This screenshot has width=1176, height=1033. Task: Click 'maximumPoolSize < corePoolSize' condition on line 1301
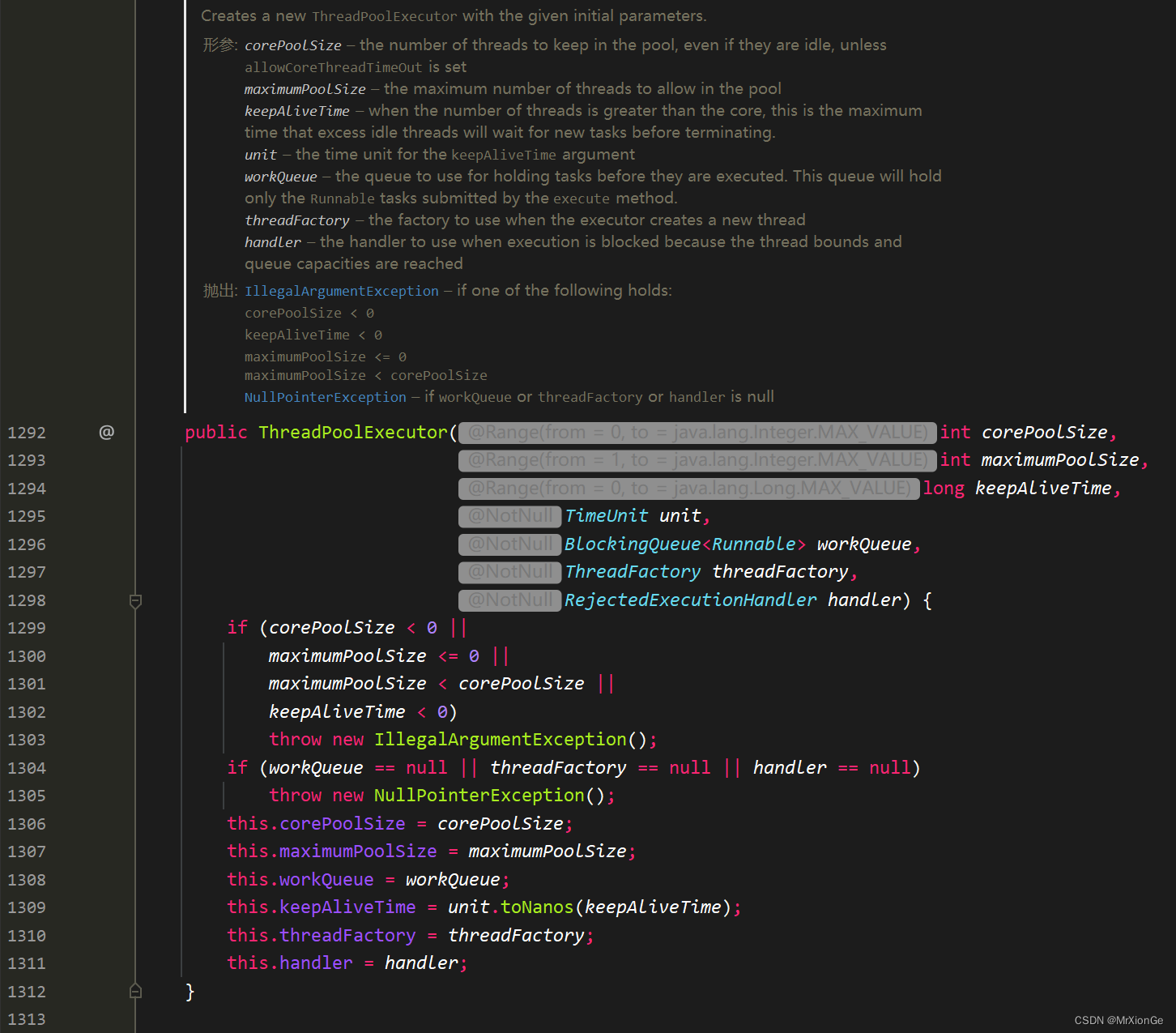(x=427, y=684)
